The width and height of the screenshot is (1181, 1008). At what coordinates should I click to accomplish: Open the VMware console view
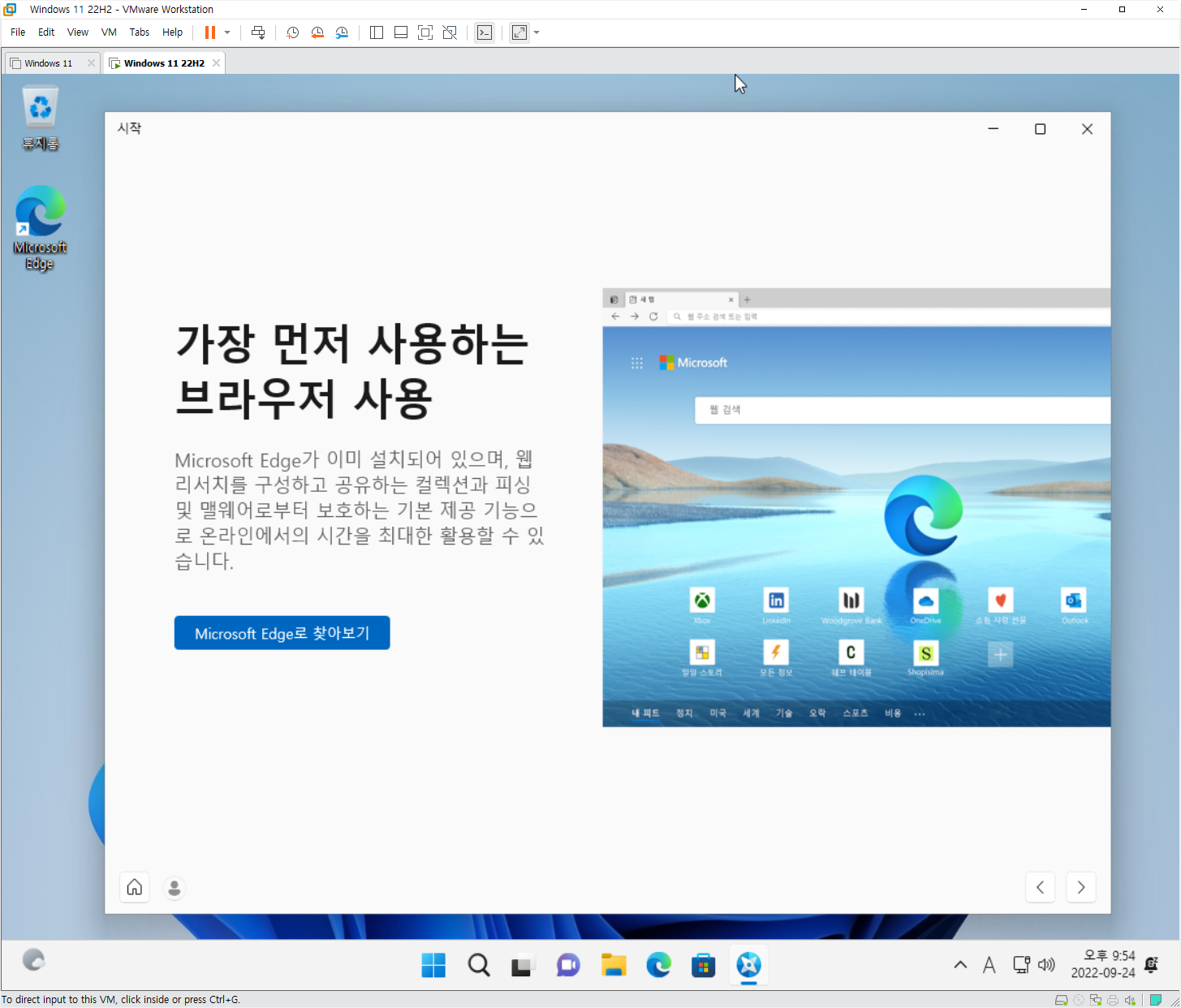(x=485, y=32)
